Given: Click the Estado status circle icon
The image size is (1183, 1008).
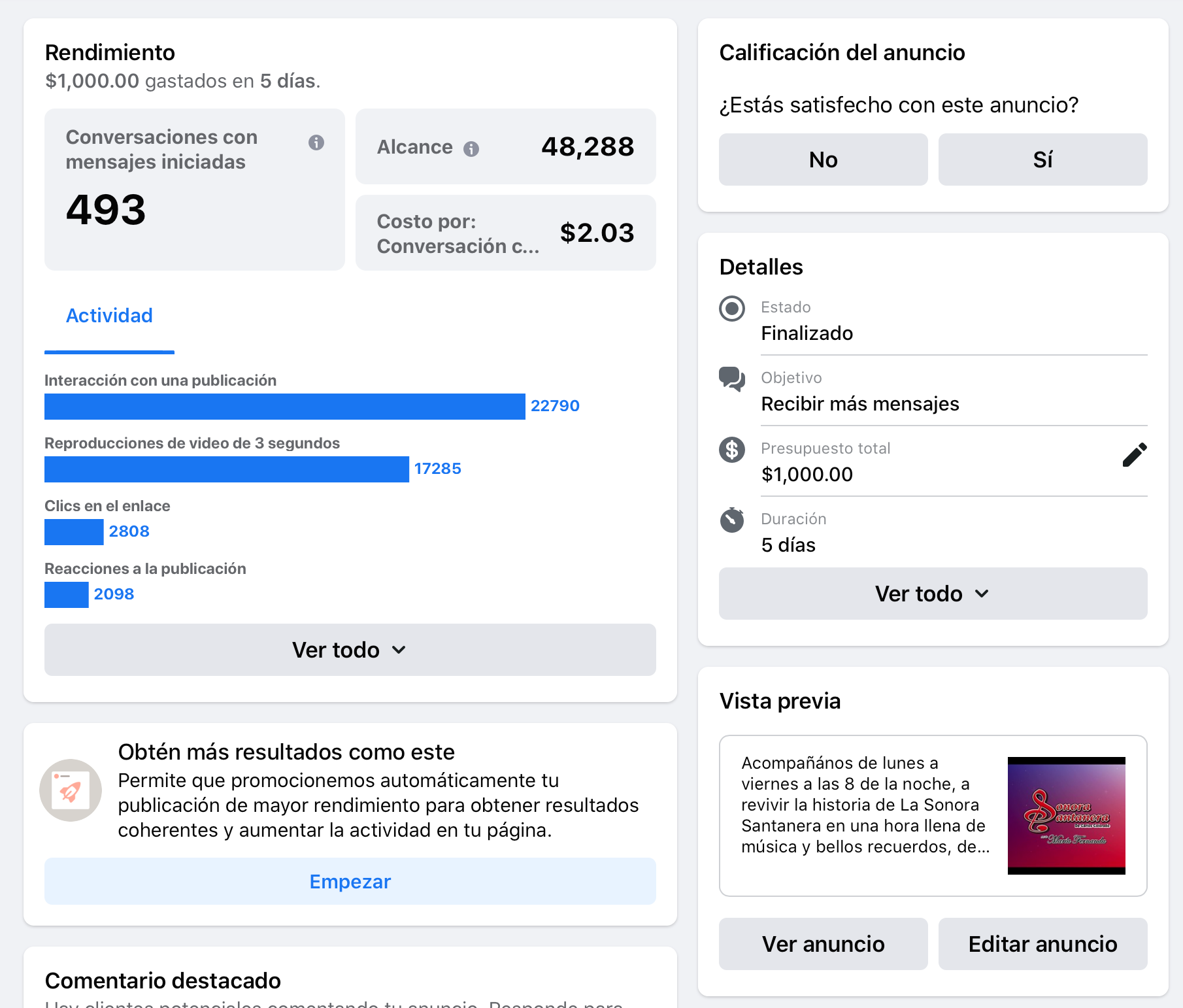Looking at the screenshot, I should [732, 309].
